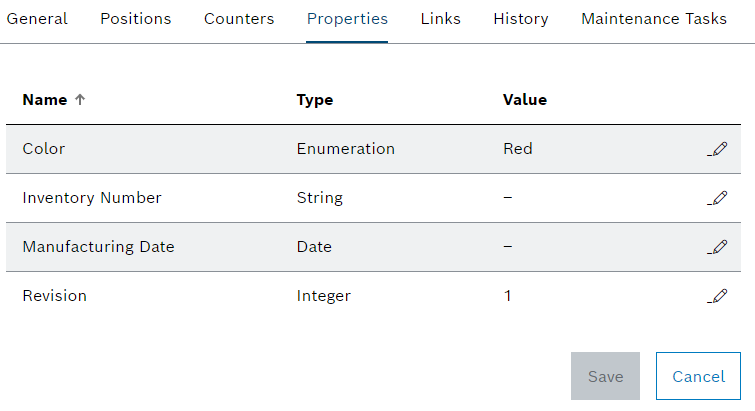Image resolution: width=755 pixels, height=411 pixels.
Task: View the History tab
Action: pyautogui.click(x=521, y=19)
